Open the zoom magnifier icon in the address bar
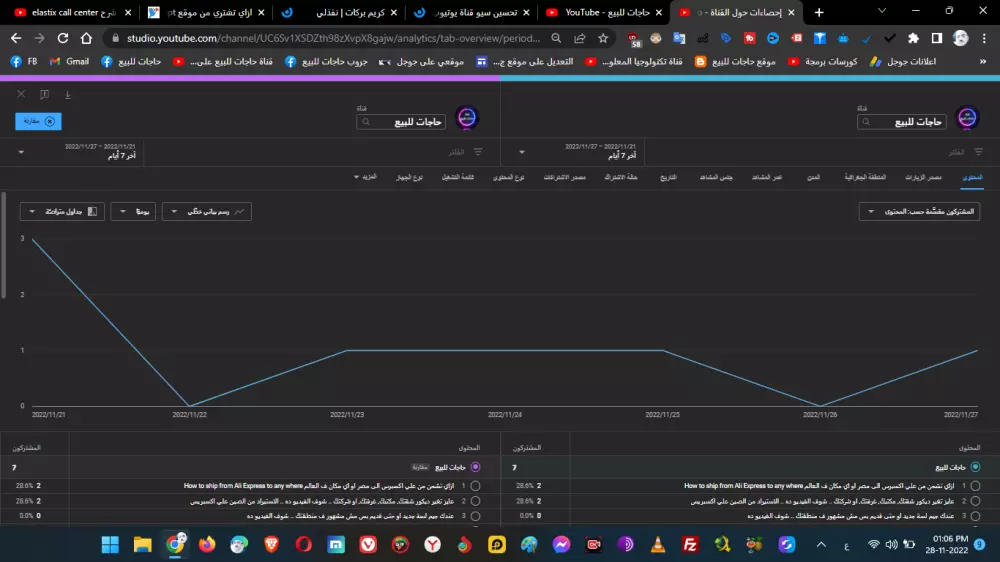Viewport: 1000px width, 562px height. 556,38
